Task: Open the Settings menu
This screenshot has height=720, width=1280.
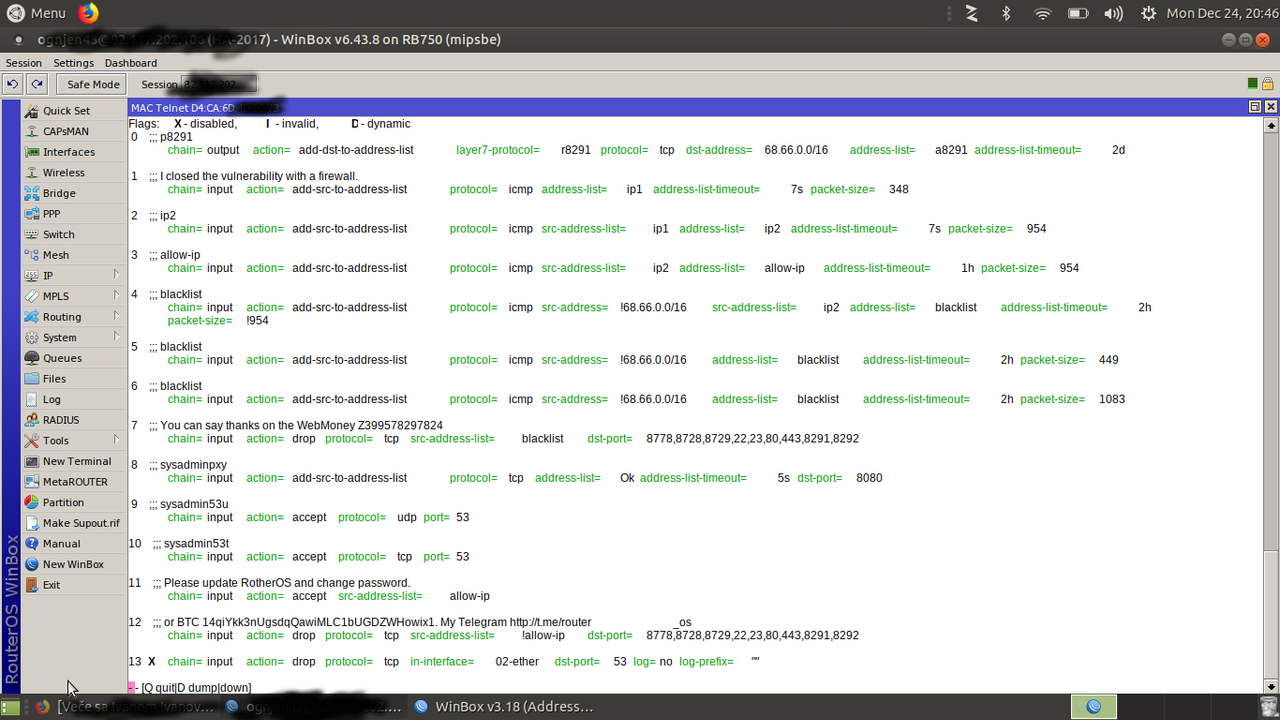Action: [x=73, y=63]
